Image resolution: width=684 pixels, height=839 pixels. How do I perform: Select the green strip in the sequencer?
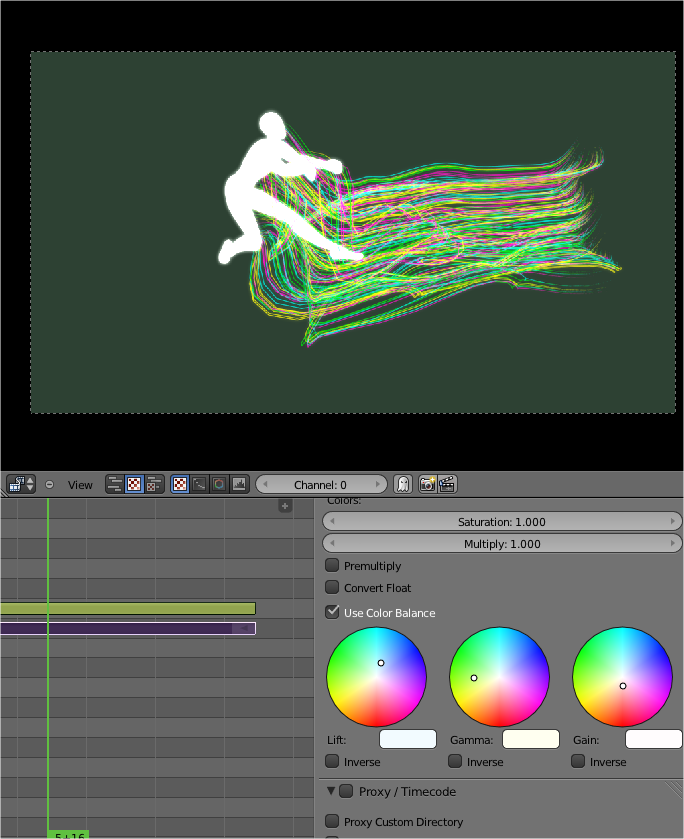coord(128,608)
